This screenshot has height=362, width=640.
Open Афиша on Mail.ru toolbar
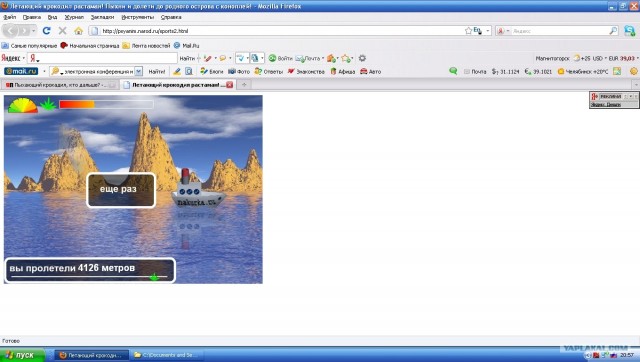coord(342,71)
